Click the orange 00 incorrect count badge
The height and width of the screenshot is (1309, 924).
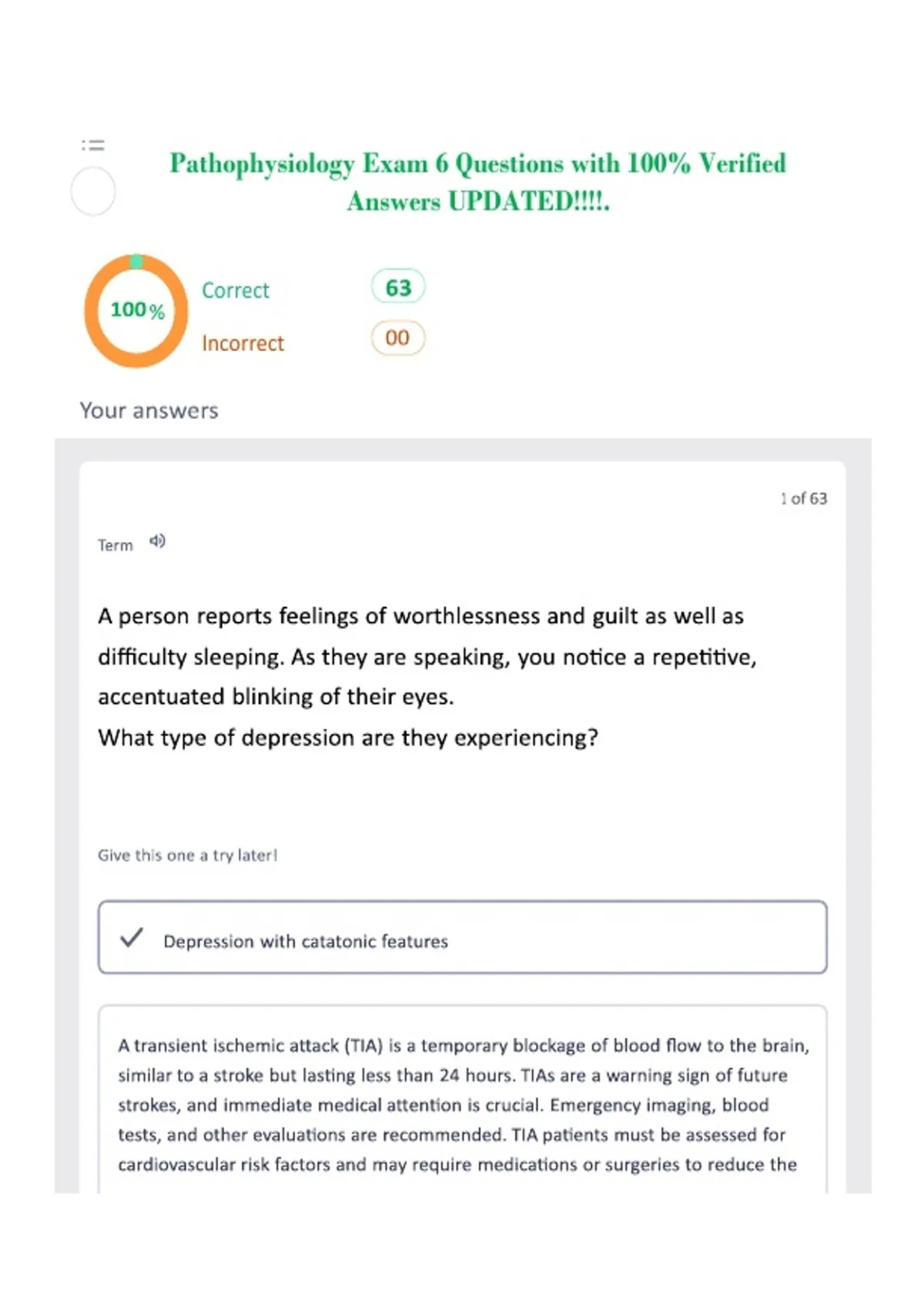pos(398,338)
